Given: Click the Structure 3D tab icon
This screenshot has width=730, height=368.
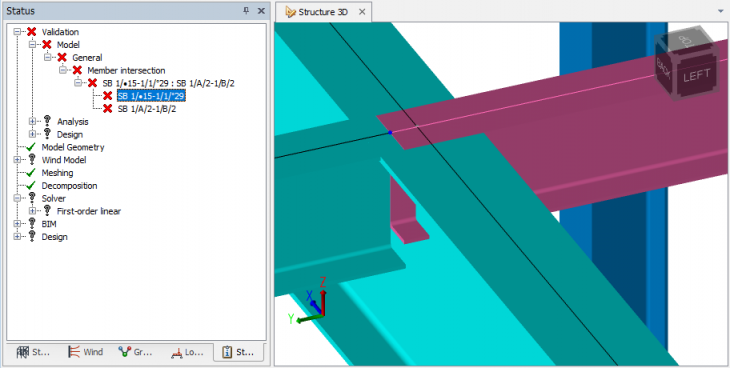Looking at the screenshot, I should coord(291,12).
